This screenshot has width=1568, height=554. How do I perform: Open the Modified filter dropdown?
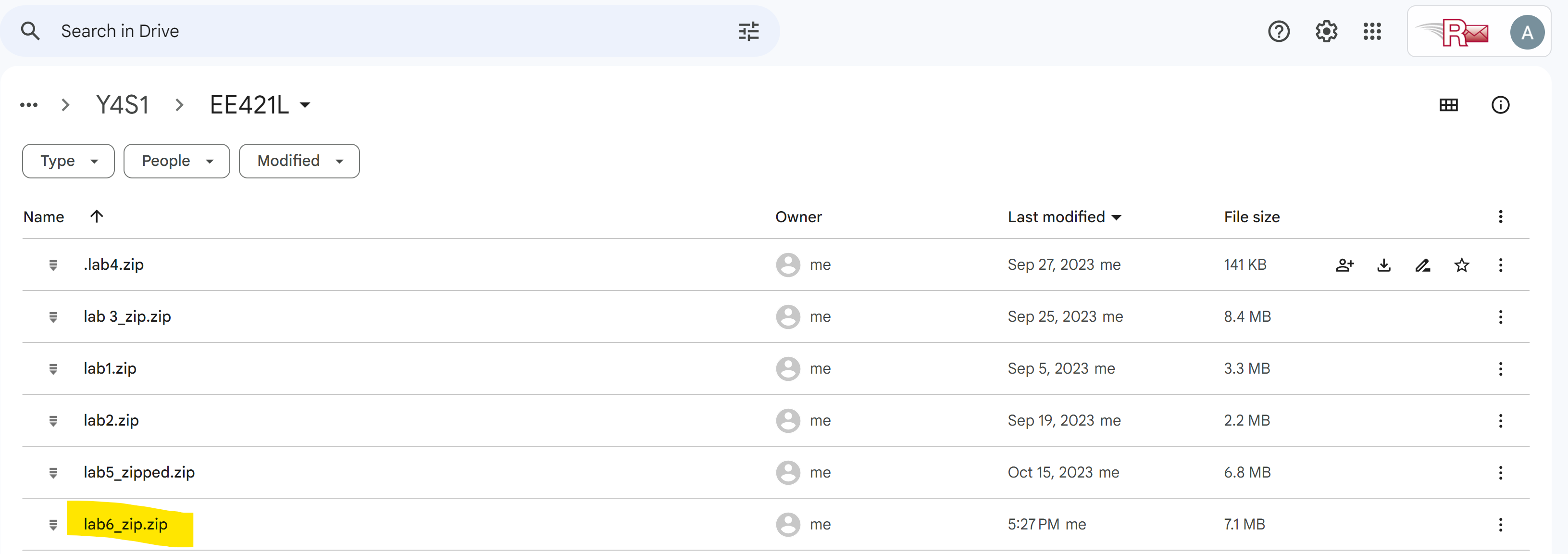[299, 161]
